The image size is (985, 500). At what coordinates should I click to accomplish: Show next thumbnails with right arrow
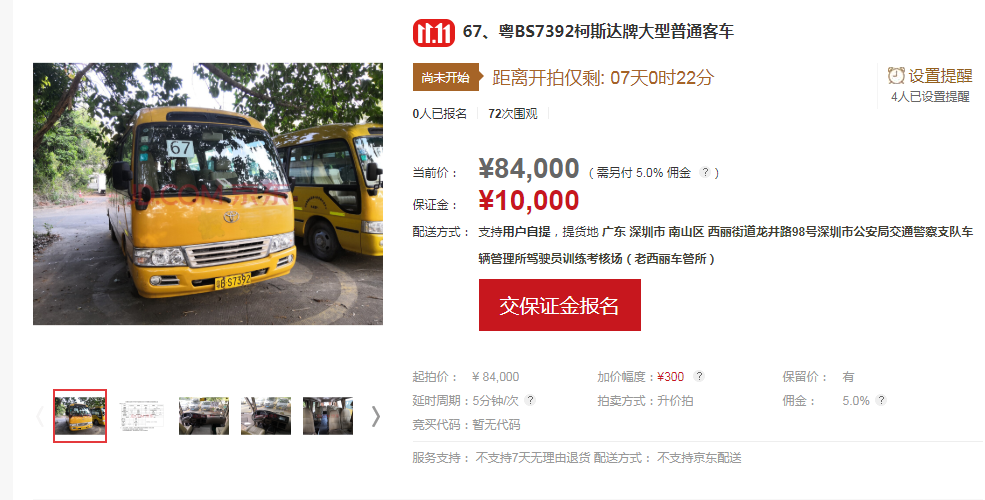point(376,416)
